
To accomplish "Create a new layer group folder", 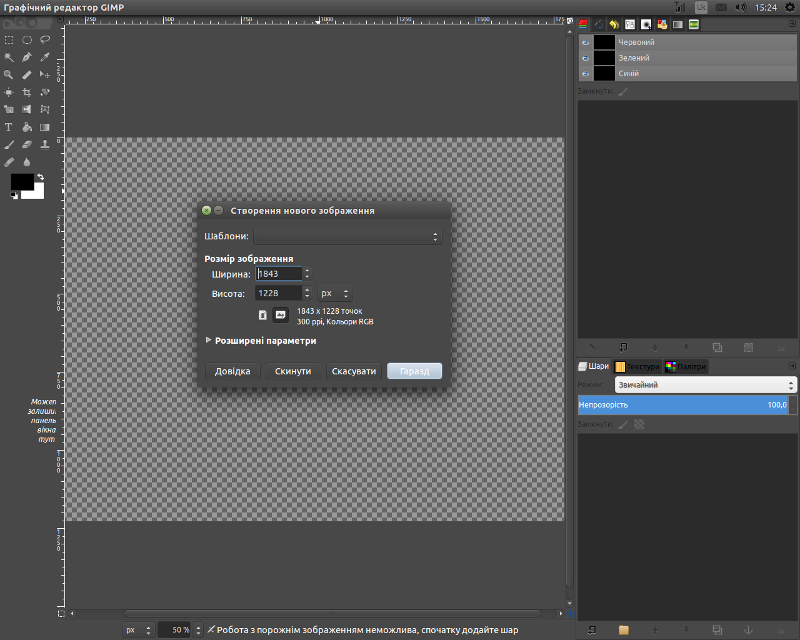I will click(623, 630).
